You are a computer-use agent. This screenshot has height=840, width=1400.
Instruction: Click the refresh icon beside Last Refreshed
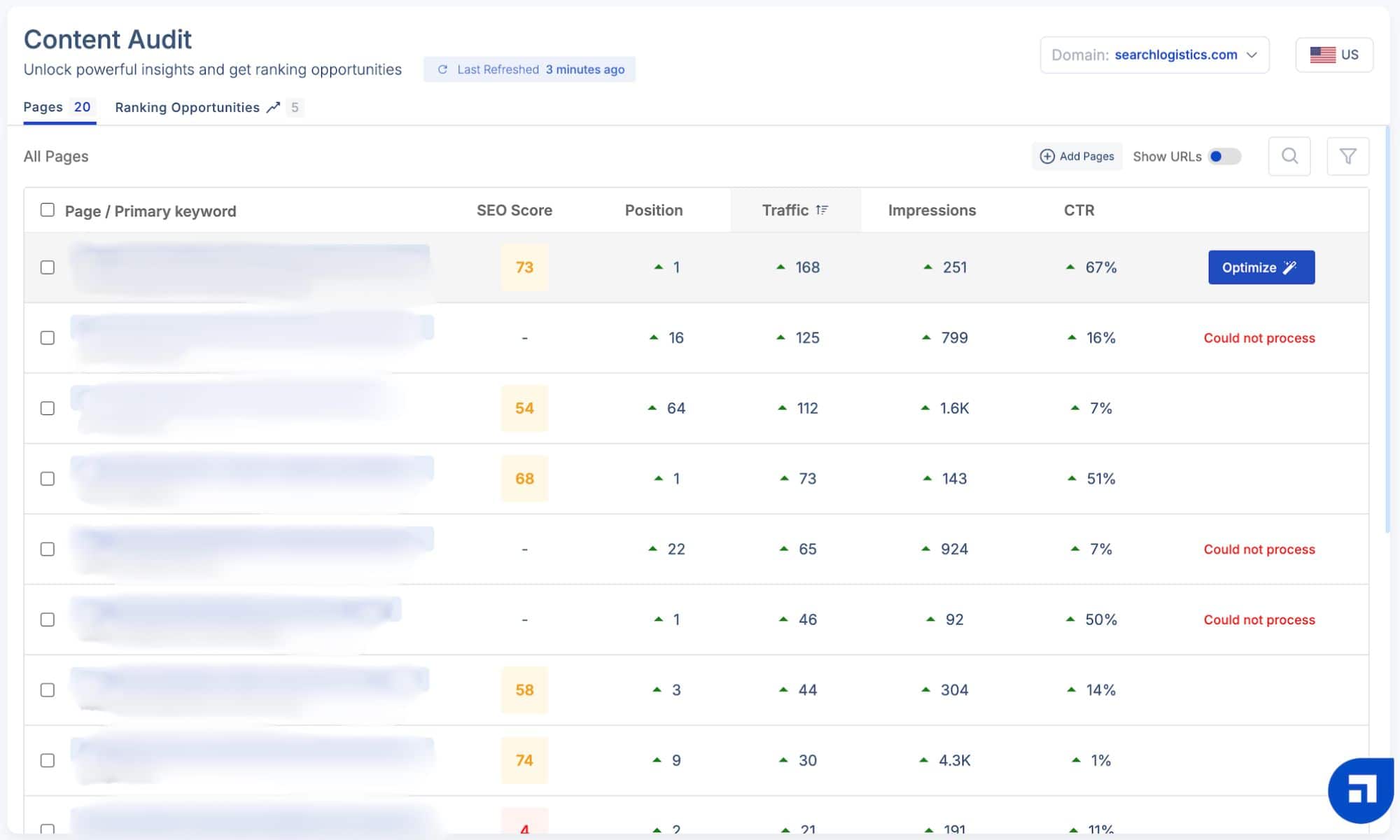(442, 69)
